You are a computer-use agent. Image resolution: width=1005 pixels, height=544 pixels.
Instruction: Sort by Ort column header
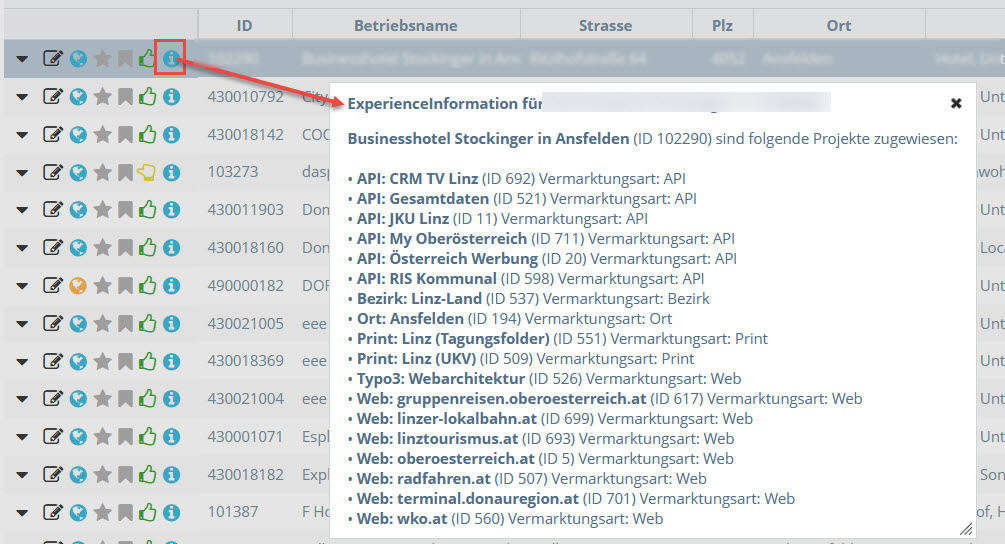(839, 26)
